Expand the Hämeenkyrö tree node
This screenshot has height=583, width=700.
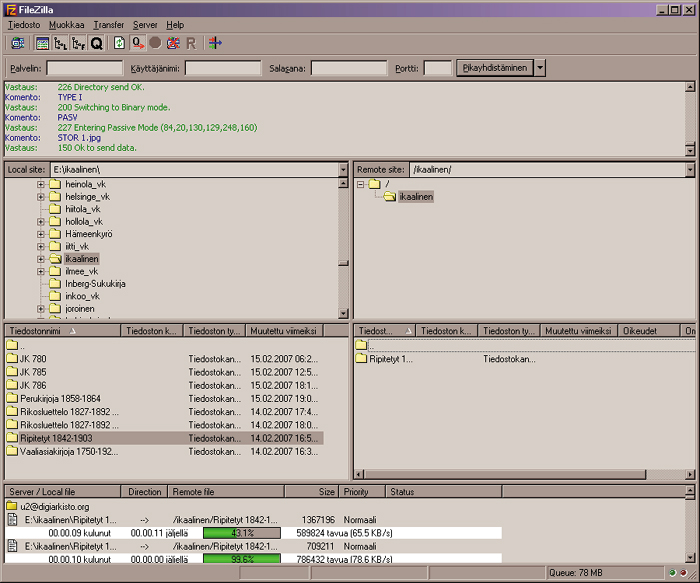(x=41, y=234)
